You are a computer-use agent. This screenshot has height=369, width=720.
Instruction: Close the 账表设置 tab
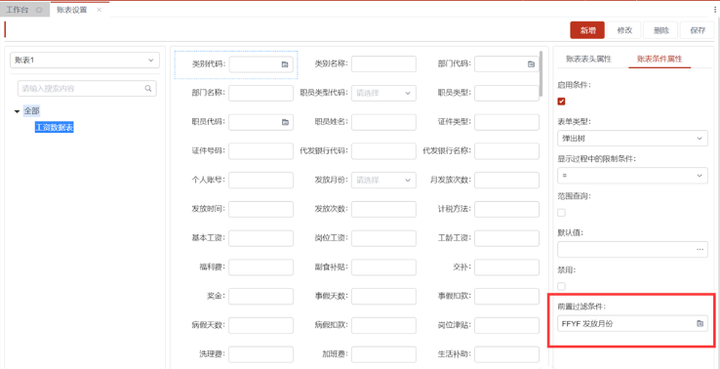pos(99,10)
